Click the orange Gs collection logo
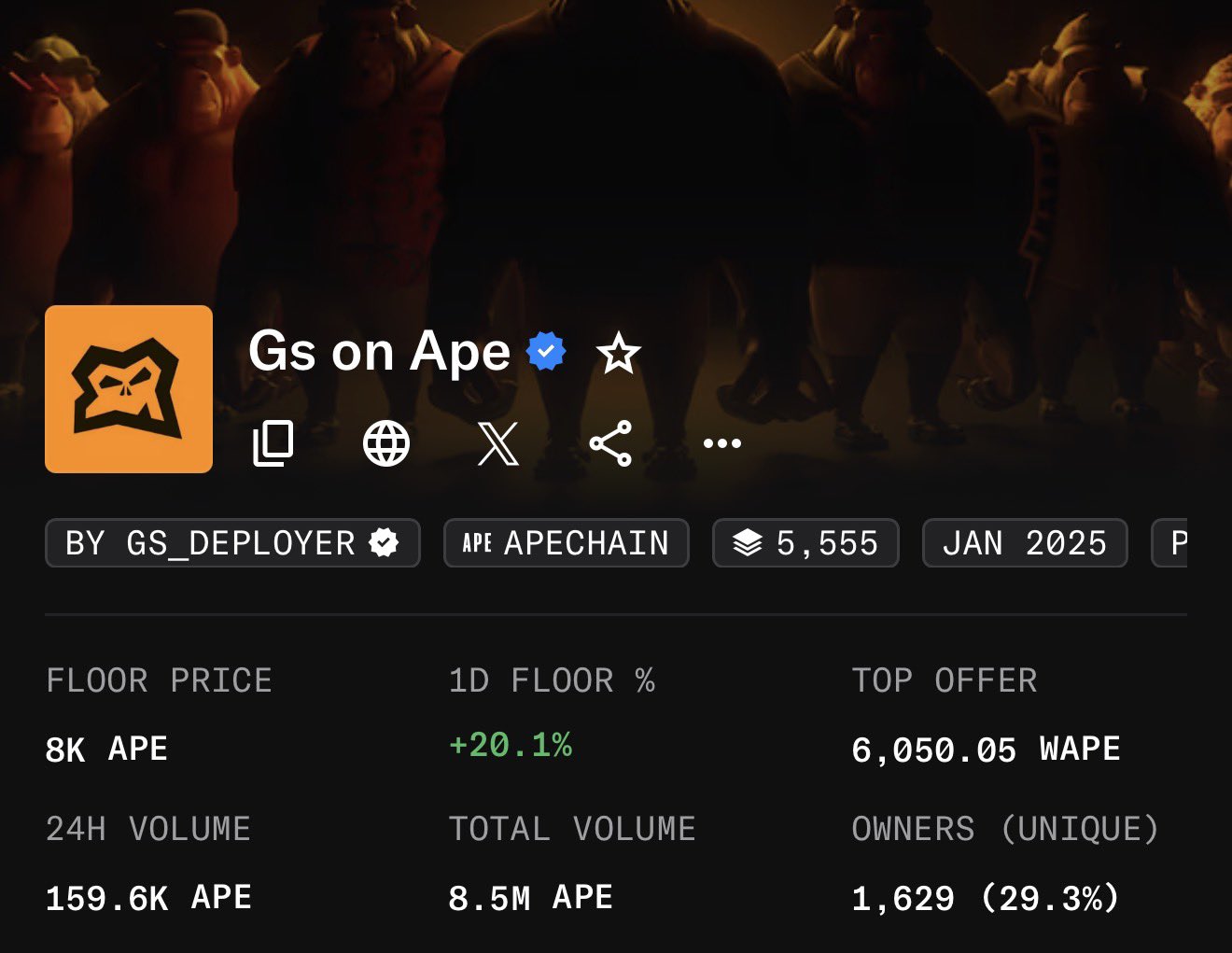This screenshot has height=953, width=1232. coord(129,389)
